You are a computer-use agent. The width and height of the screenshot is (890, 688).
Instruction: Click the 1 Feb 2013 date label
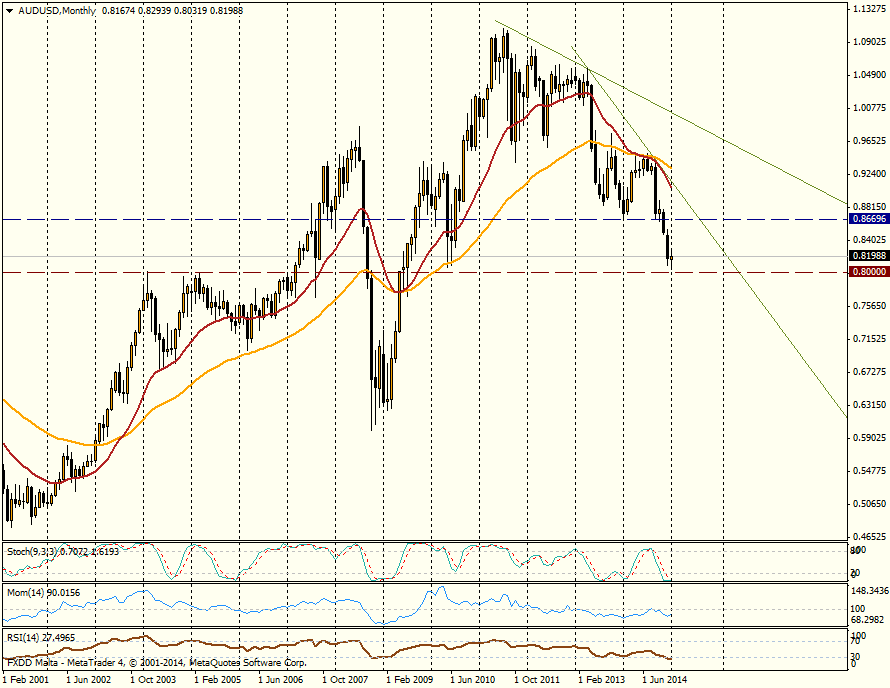pyautogui.click(x=602, y=679)
